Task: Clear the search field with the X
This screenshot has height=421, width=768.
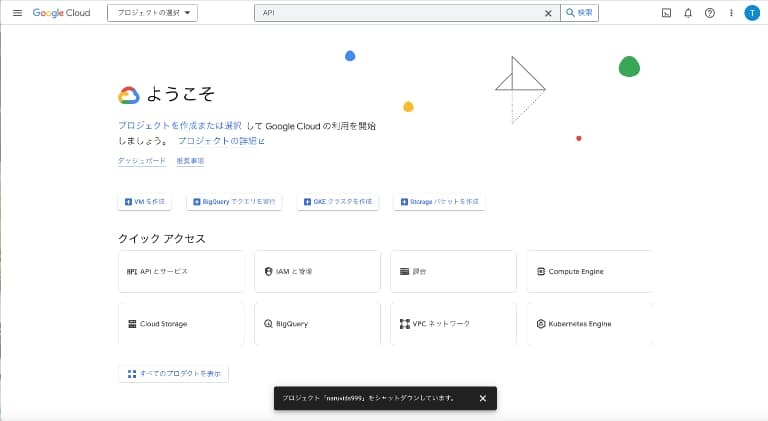Action: [x=548, y=13]
